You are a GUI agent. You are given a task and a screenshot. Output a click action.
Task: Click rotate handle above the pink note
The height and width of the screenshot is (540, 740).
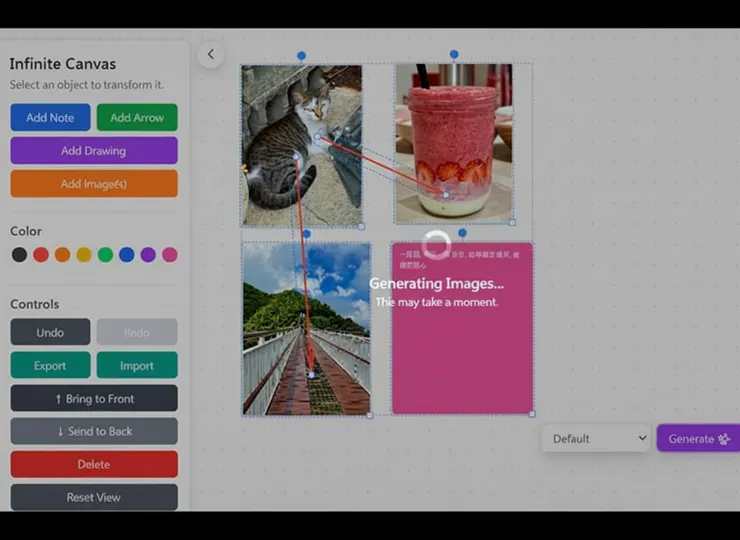tap(462, 233)
